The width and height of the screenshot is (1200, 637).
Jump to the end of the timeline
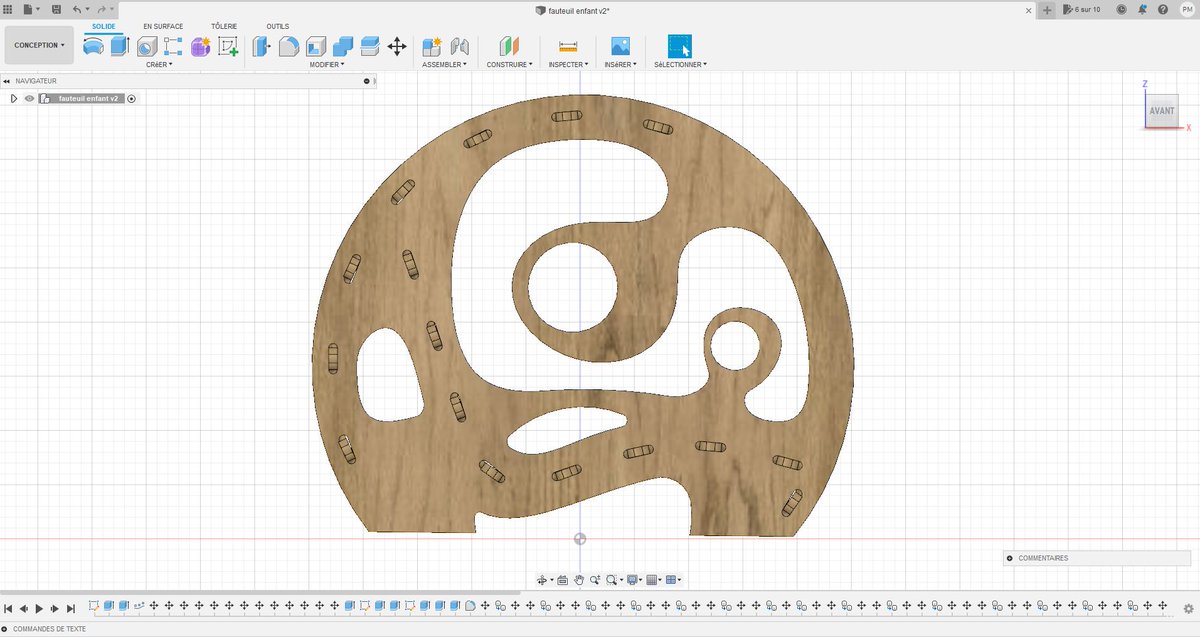pos(71,608)
